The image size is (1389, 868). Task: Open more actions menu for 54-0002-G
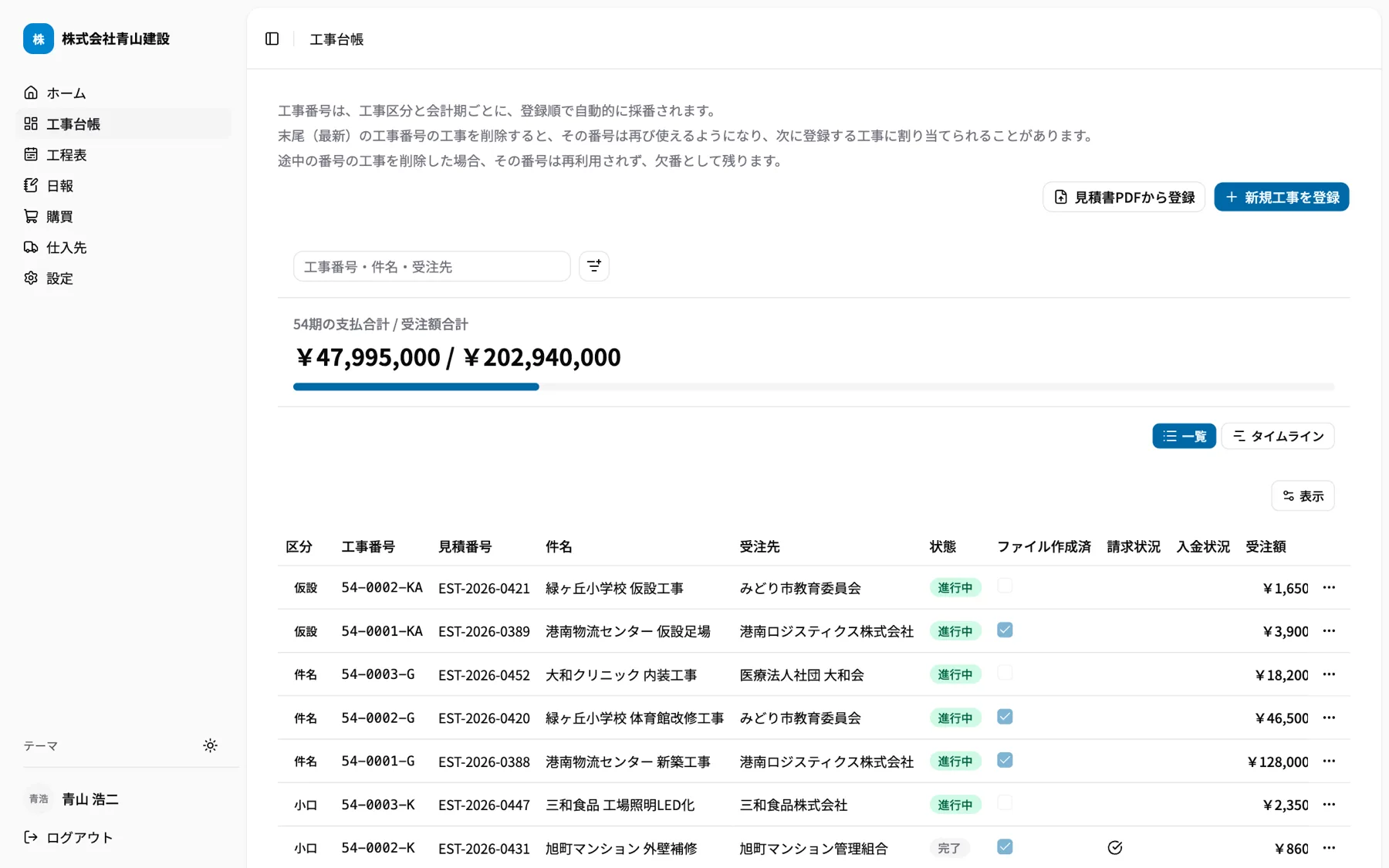(x=1329, y=718)
